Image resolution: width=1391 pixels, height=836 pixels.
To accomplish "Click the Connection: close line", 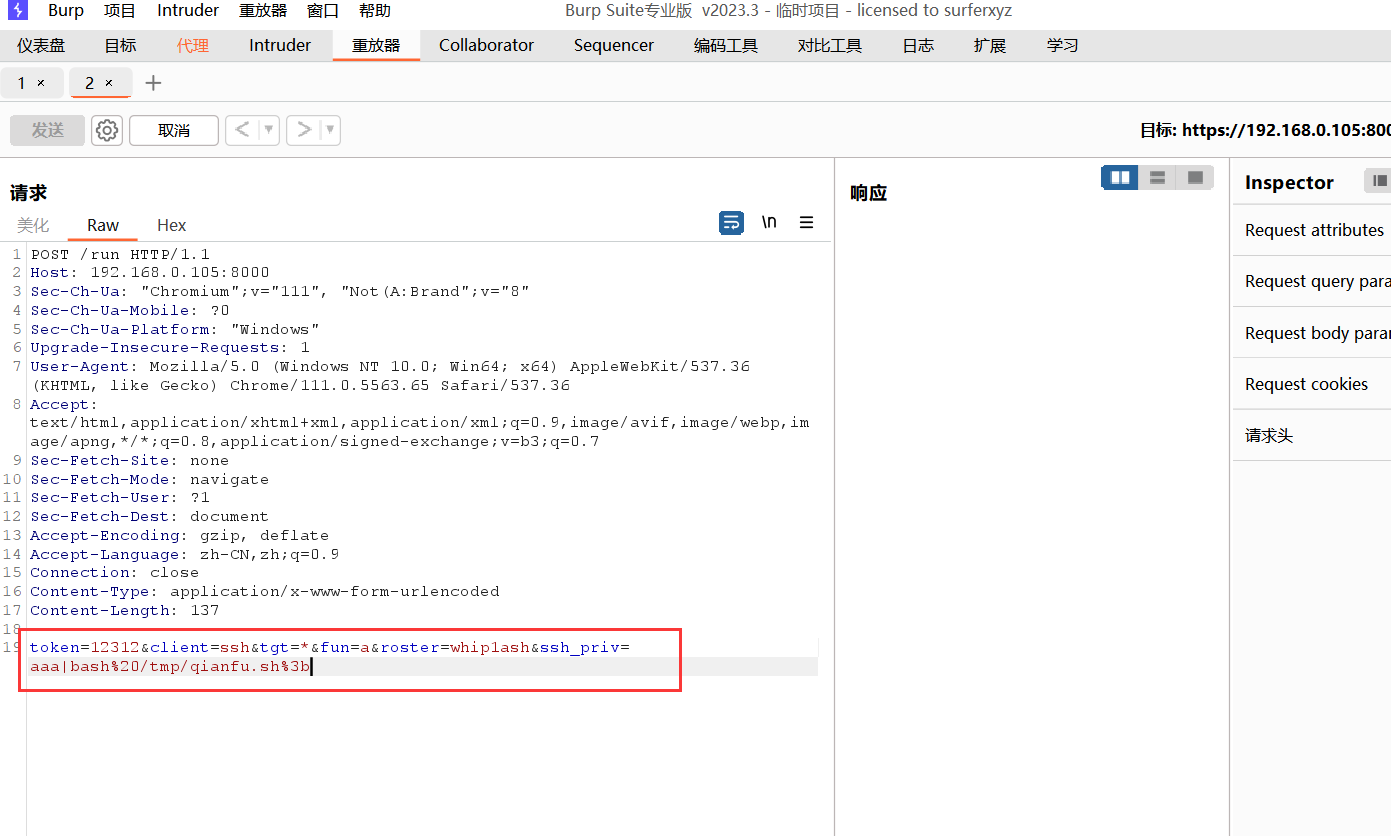I will (x=115, y=572).
